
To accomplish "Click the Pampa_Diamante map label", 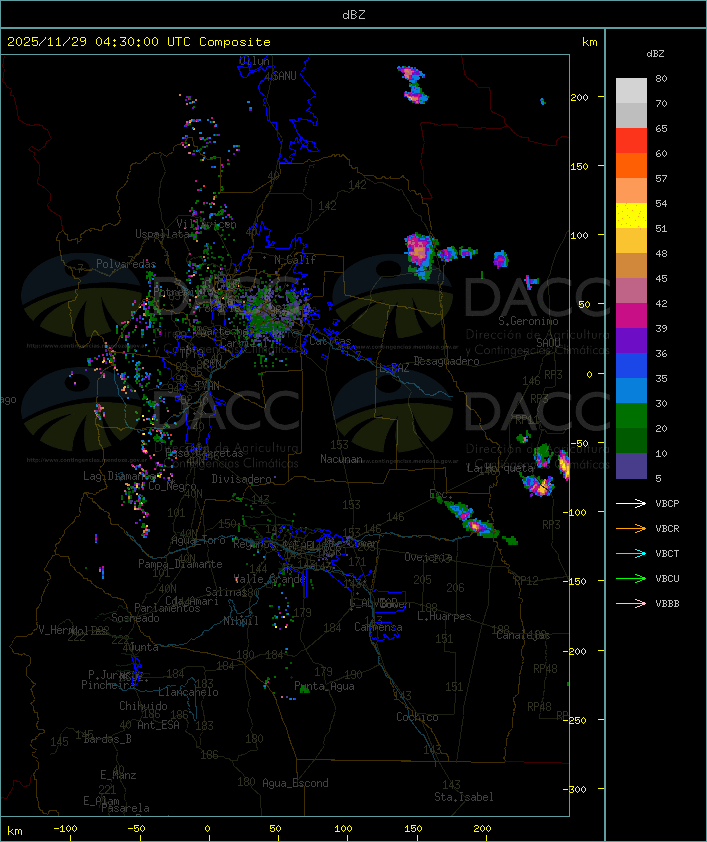I will click(180, 564).
